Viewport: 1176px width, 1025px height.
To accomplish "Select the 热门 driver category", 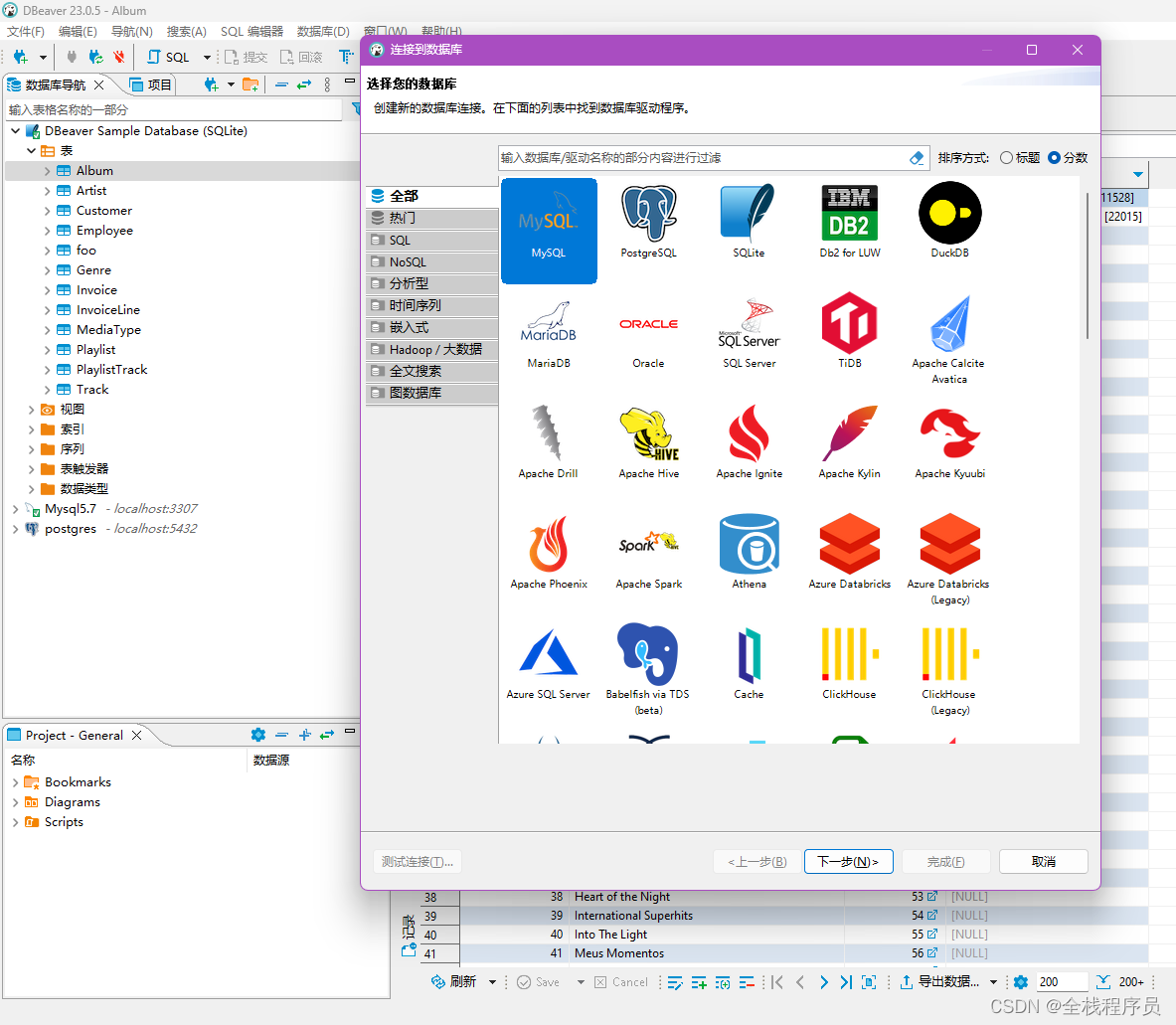I will point(432,218).
